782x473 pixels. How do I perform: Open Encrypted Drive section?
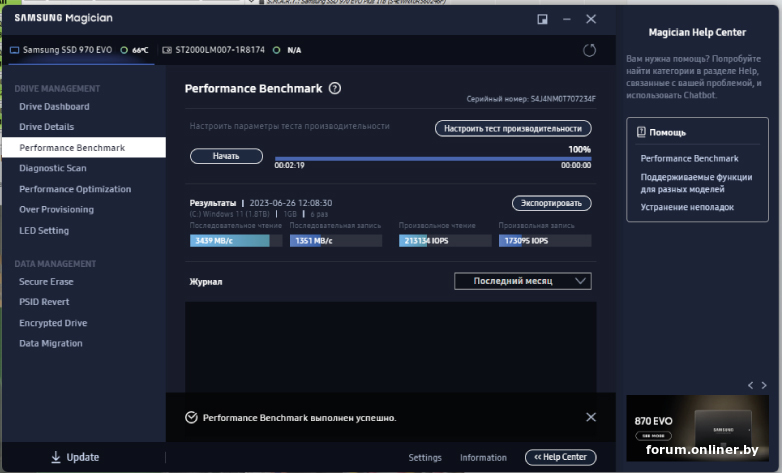tap(53, 323)
